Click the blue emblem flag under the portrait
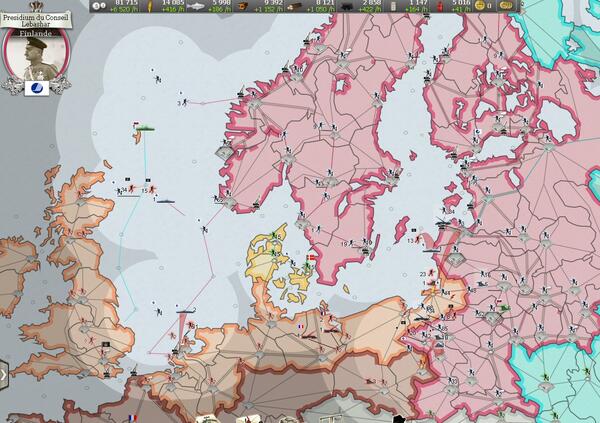The image size is (600, 423). pos(37,88)
